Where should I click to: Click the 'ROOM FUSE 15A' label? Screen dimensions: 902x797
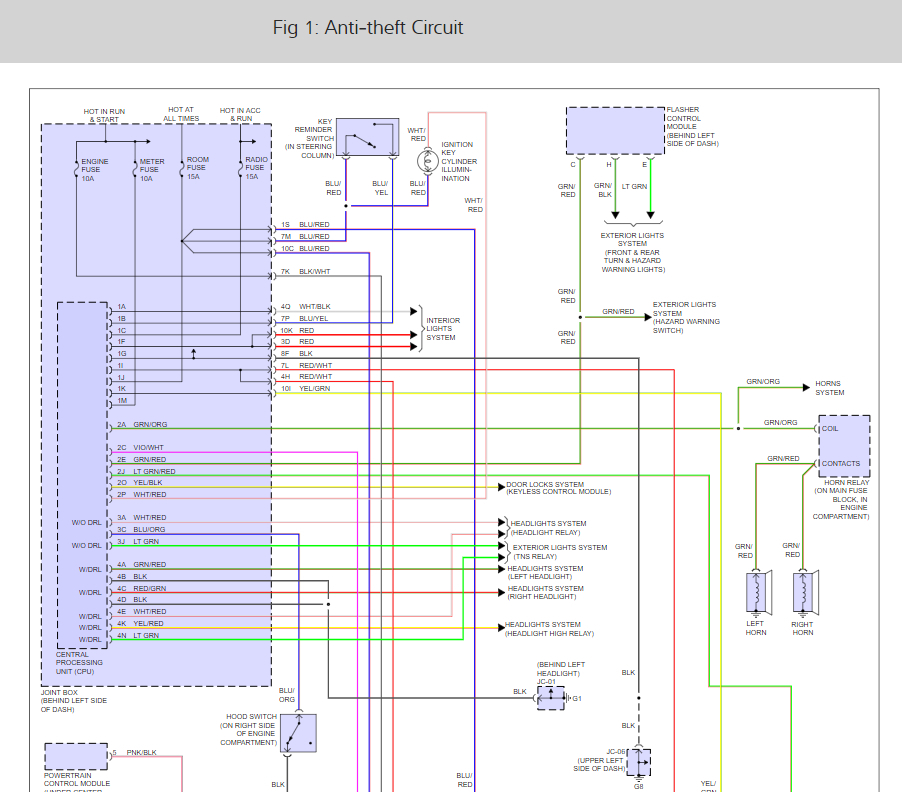197,167
